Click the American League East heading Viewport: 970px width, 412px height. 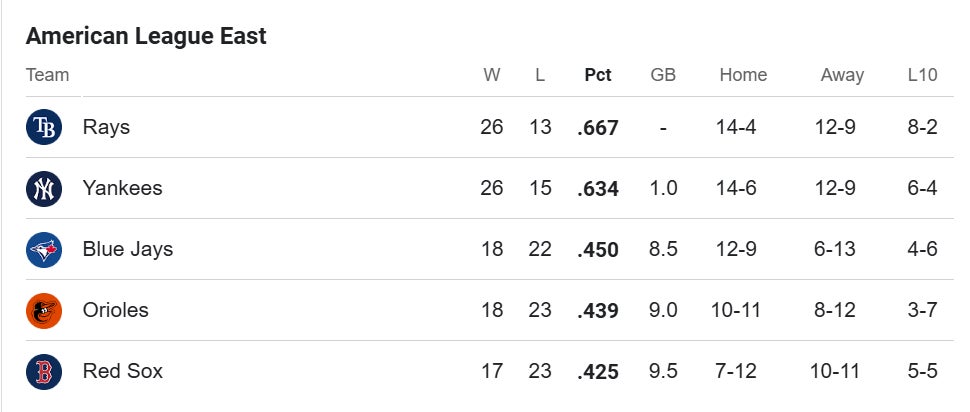(x=146, y=36)
